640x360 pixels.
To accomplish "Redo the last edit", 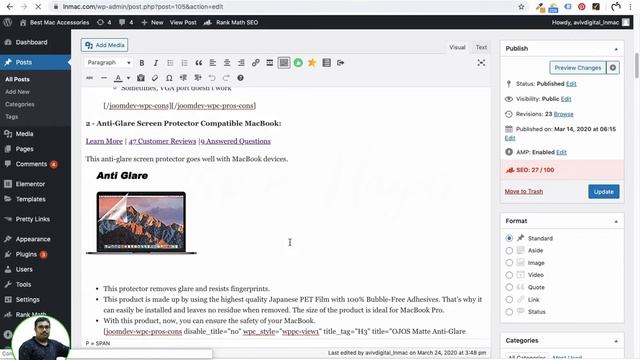I will pyautogui.click(x=226, y=78).
